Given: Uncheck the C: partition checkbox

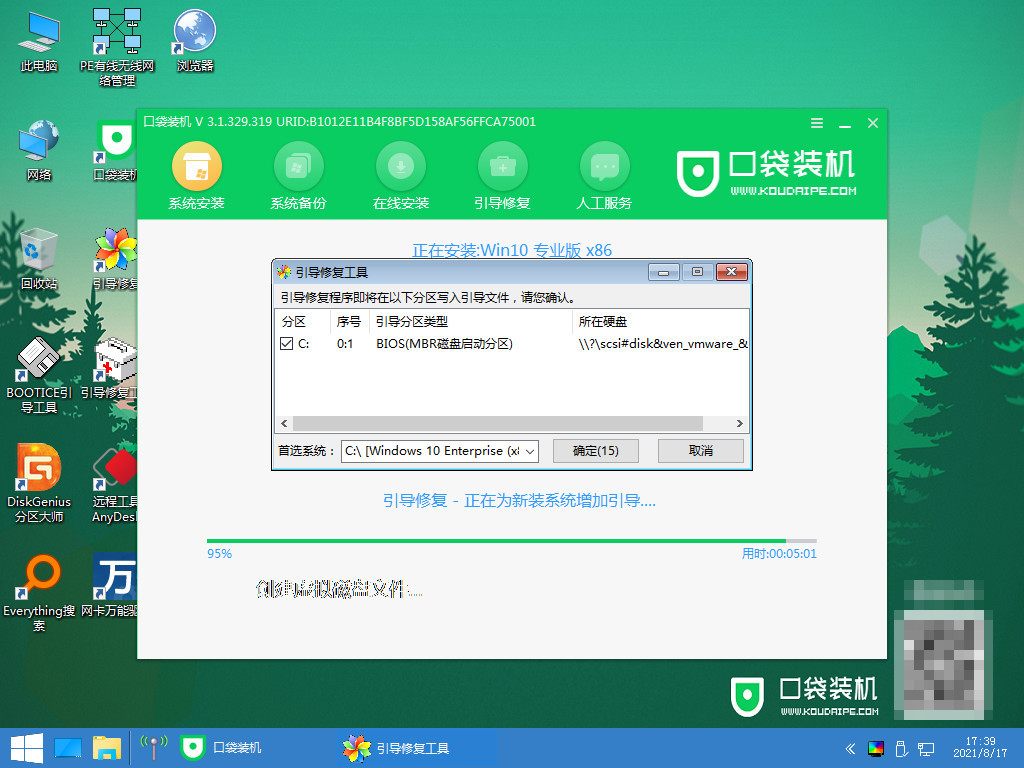Looking at the screenshot, I should click(285, 343).
